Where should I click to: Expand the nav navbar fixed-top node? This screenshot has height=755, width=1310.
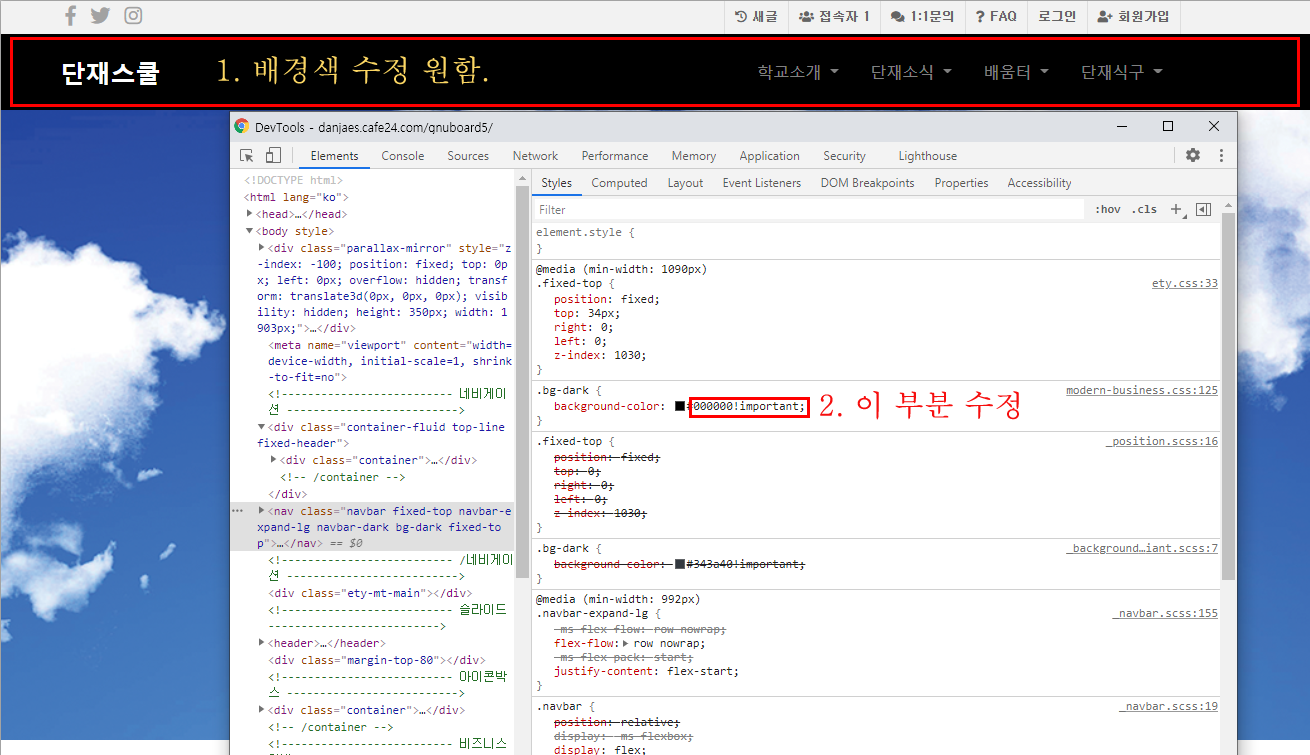tap(262, 511)
